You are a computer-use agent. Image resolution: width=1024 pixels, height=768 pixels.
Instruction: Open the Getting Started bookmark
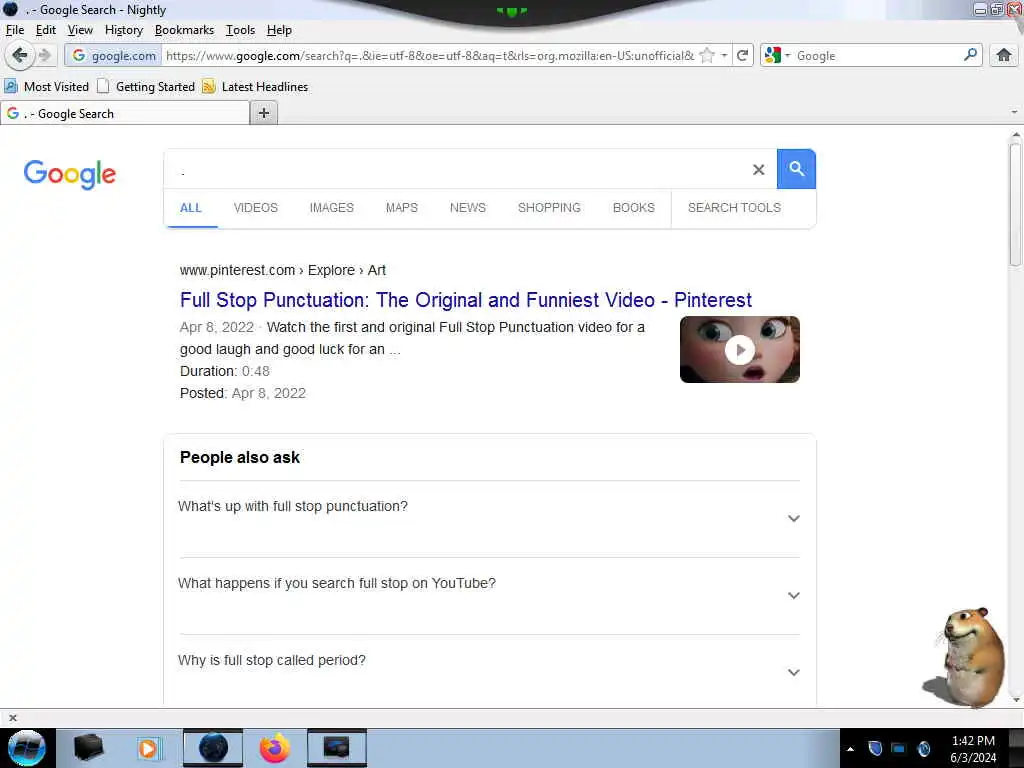pos(146,86)
